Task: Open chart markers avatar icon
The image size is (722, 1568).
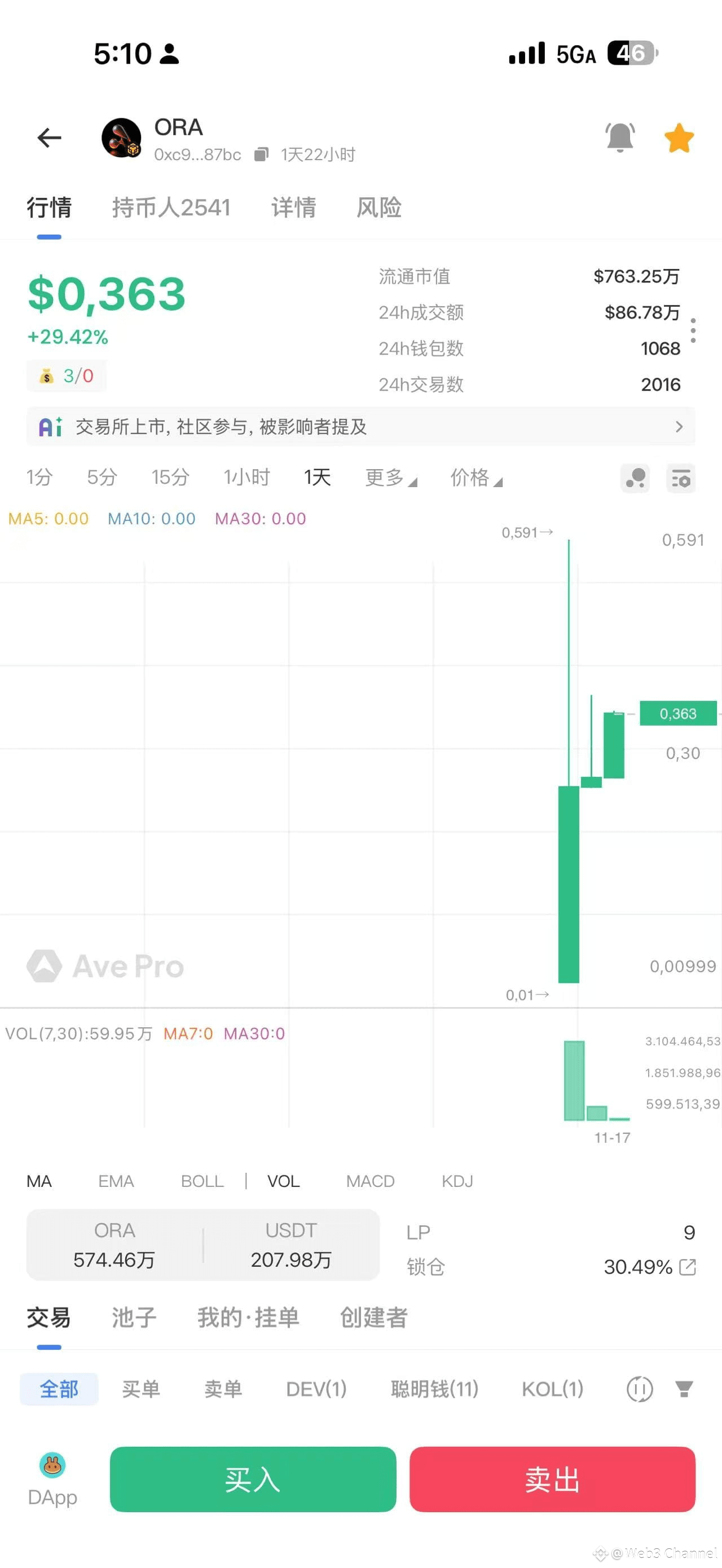Action: tap(635, 479)
